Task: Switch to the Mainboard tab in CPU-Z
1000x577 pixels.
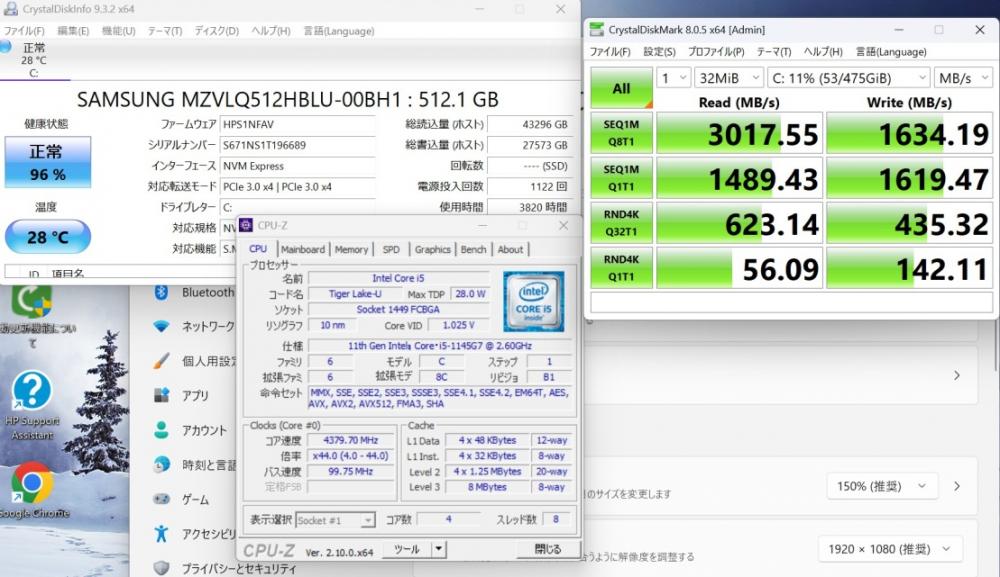Action: pyautogui.click(x=303, y=249)
